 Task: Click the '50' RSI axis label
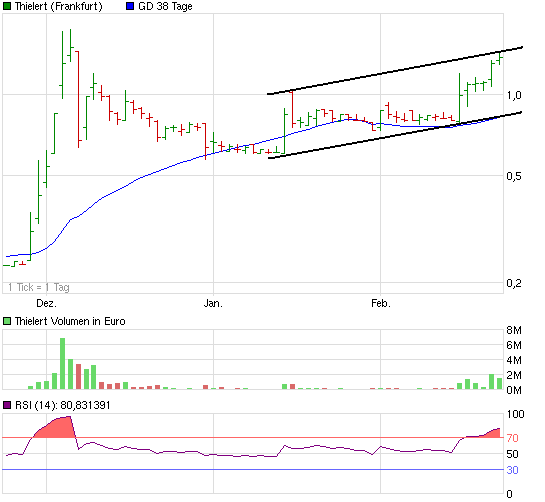[x=513, y=454]
